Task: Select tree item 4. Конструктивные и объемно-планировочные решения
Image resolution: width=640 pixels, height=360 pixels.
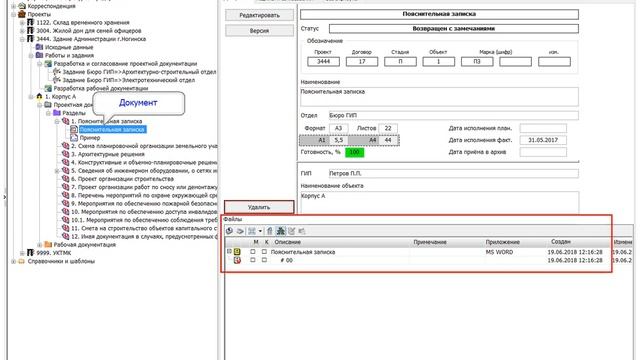Action: coord(144,162)
